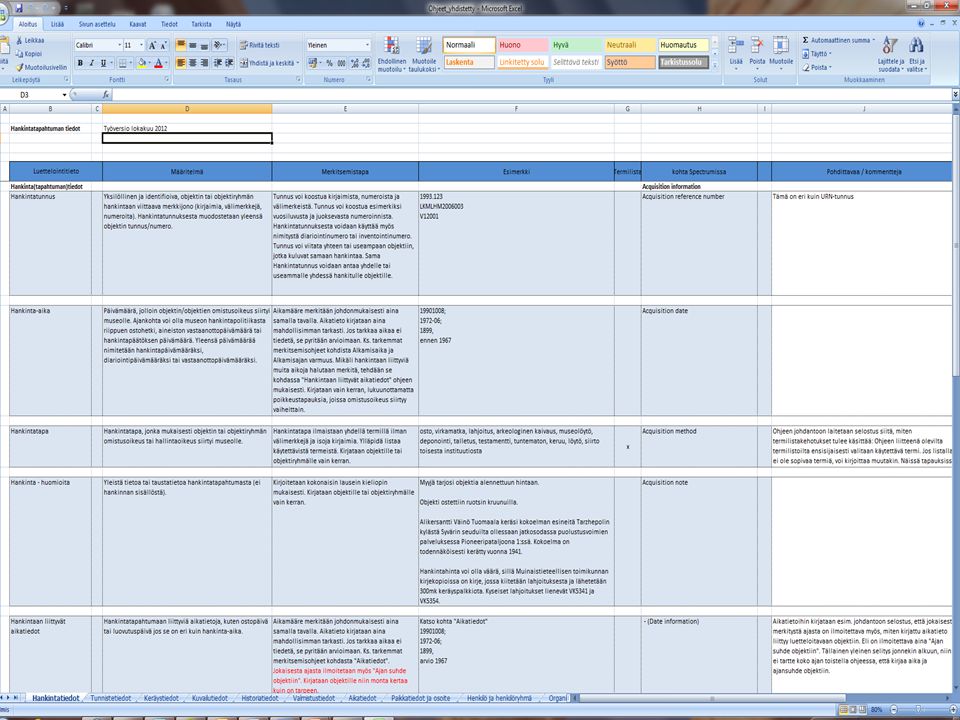This screenshot has height=720, width=960.
Task: Open the Sivun asettelu ribbon tab
Action: (97, 24)
